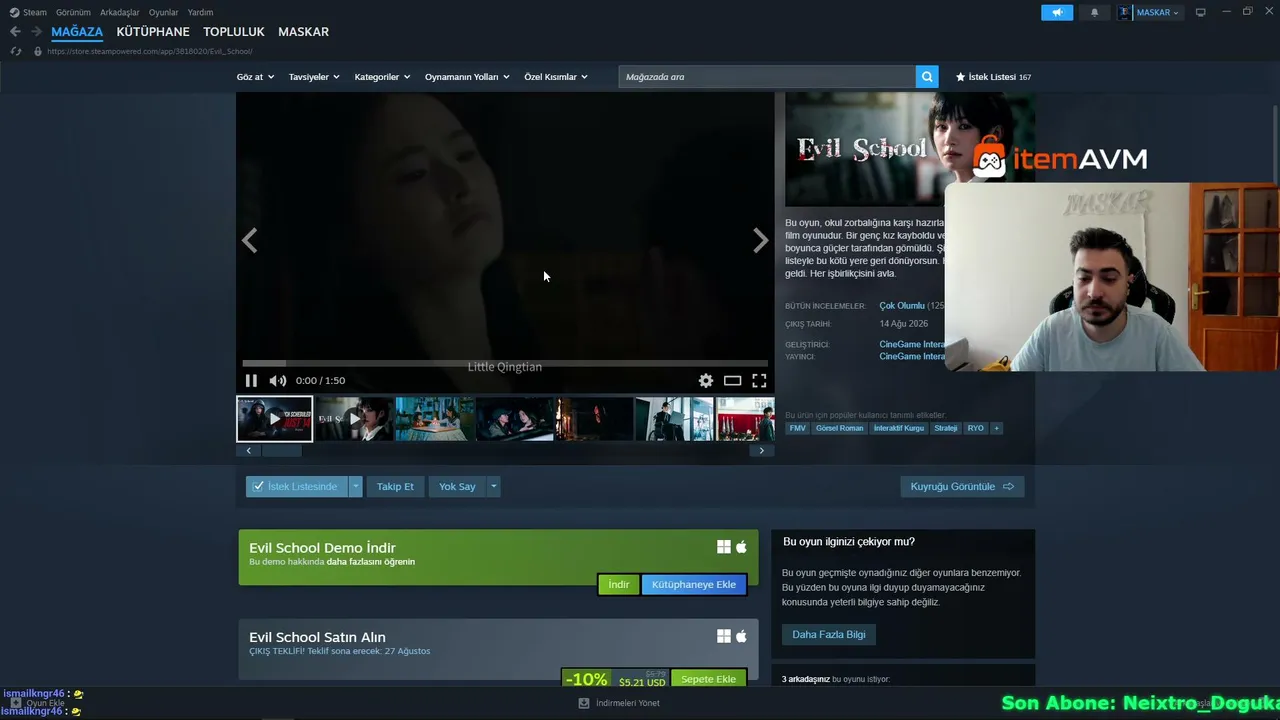The height and width of the screenshot is (720, 1280).
Task: Open 'daha fazlasını öğrenin' demo link
Action: coord(371,562)
